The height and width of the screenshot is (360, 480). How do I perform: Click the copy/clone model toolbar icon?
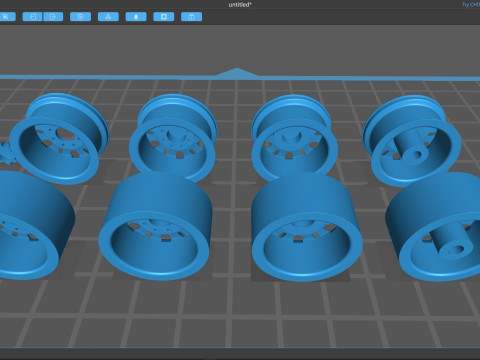(x=81, y=17)
